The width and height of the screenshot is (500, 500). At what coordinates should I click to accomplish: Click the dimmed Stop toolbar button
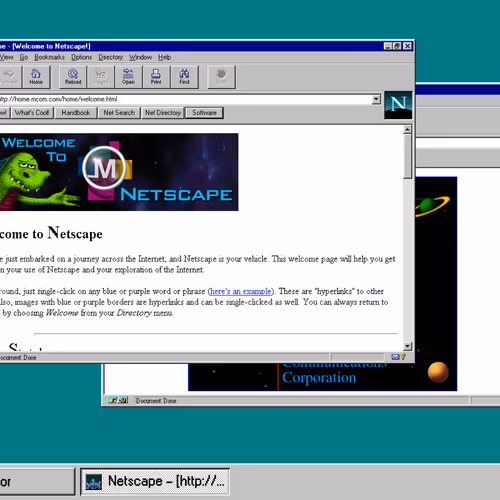tap(221, 77)
